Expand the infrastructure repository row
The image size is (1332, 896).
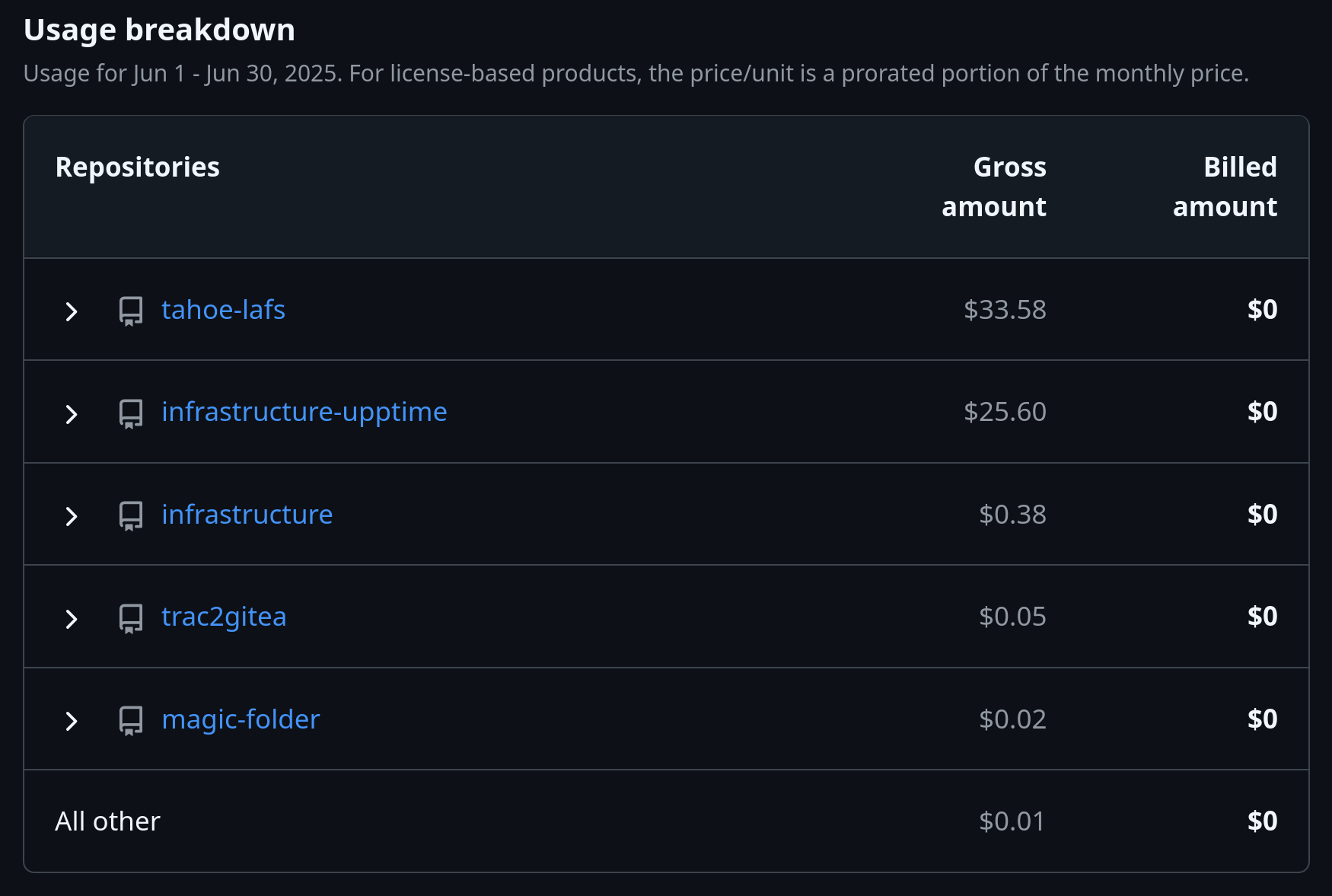[x=72, y=516]
